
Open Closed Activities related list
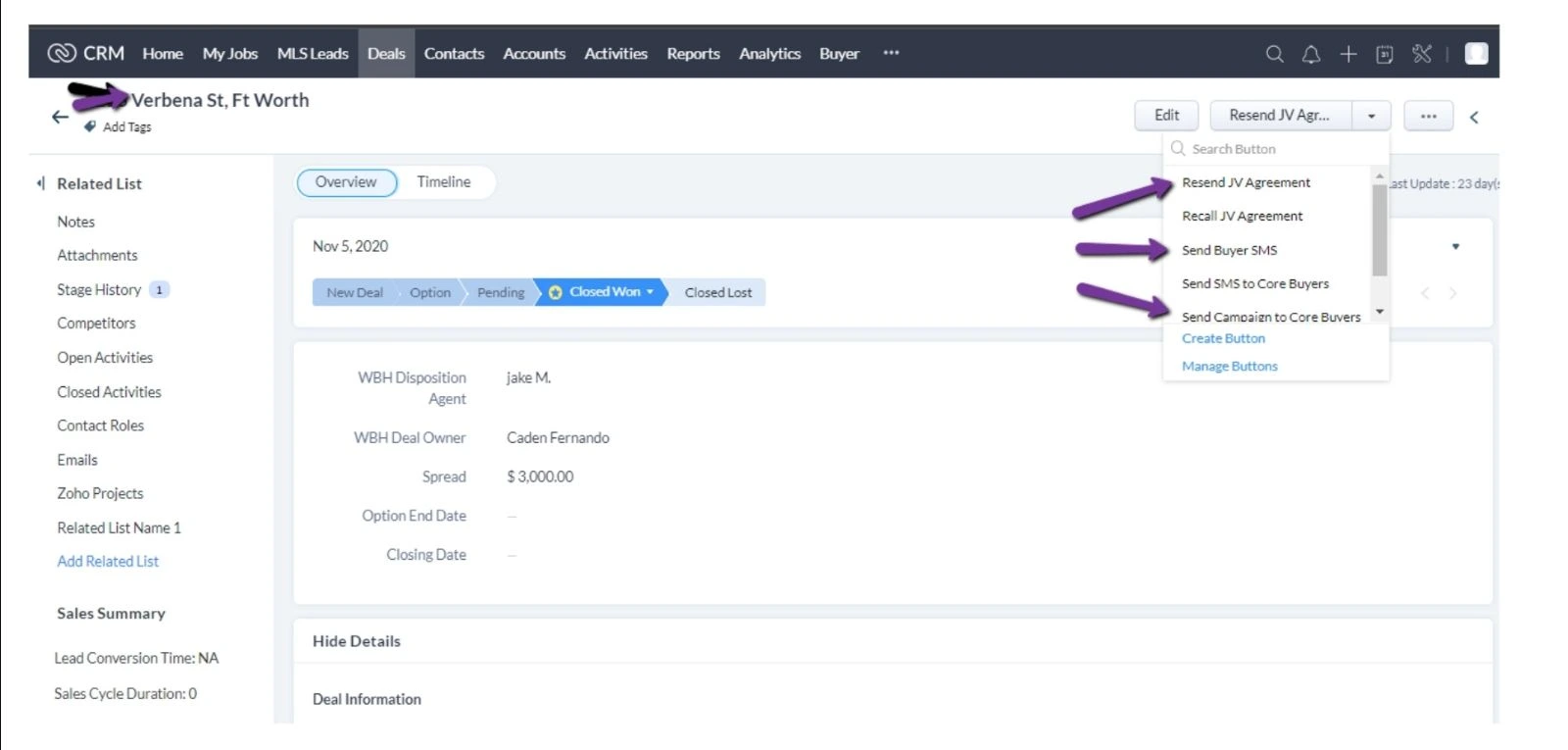tap(109, 391)
